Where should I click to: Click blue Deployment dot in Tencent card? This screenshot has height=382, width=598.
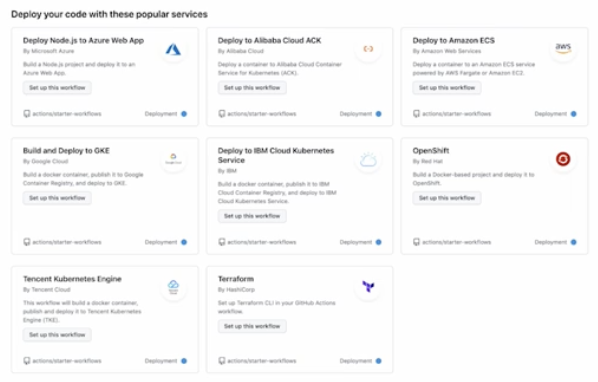point(184,361)
